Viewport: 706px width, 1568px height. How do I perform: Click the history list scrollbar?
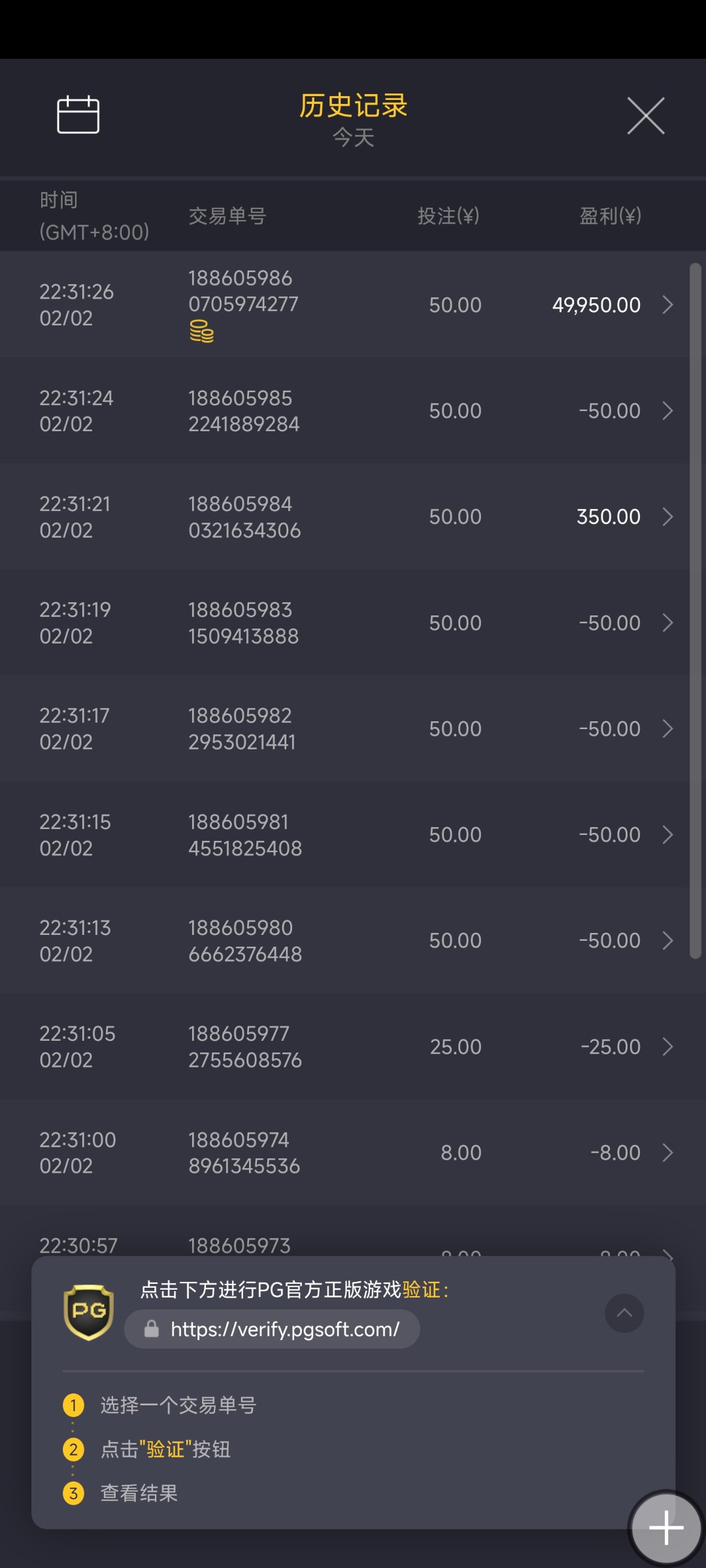tap(696, 611)
